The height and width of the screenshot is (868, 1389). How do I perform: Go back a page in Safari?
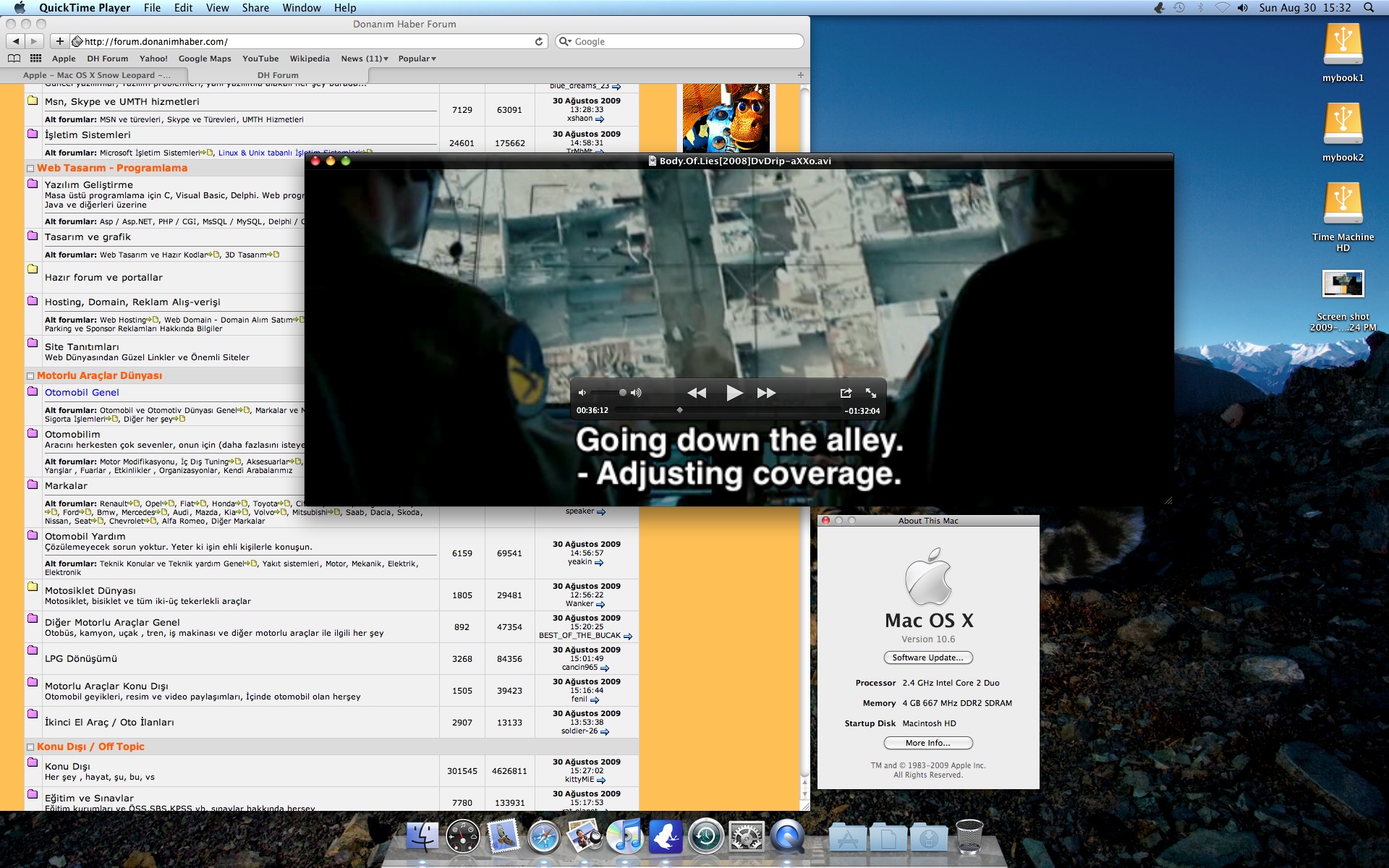[16, 41]
